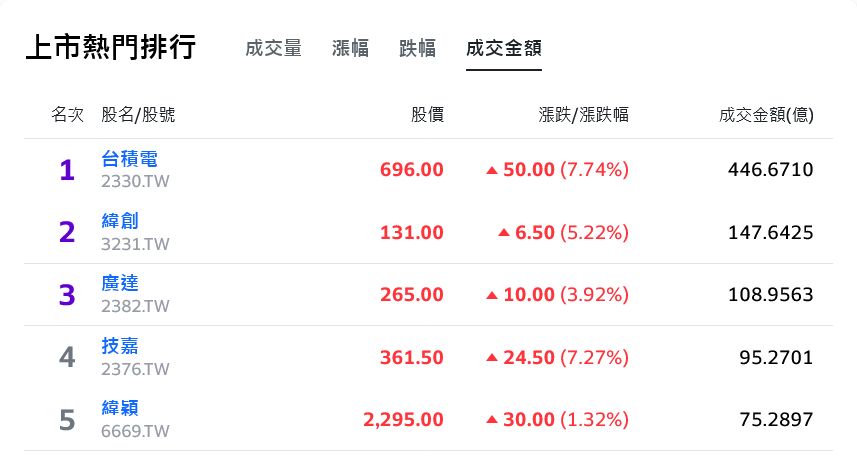
Task: Click the 2330.TW ticker code
Action: click(135, 181)
